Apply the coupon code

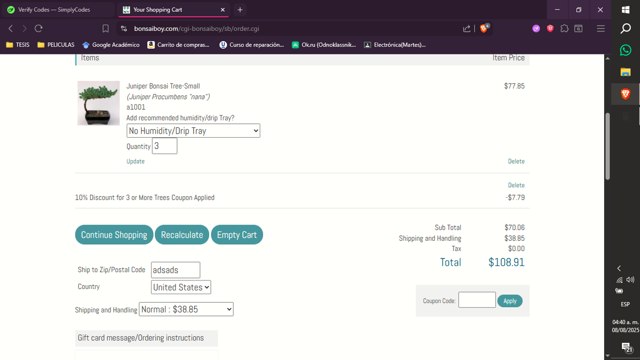pos(510,301)
